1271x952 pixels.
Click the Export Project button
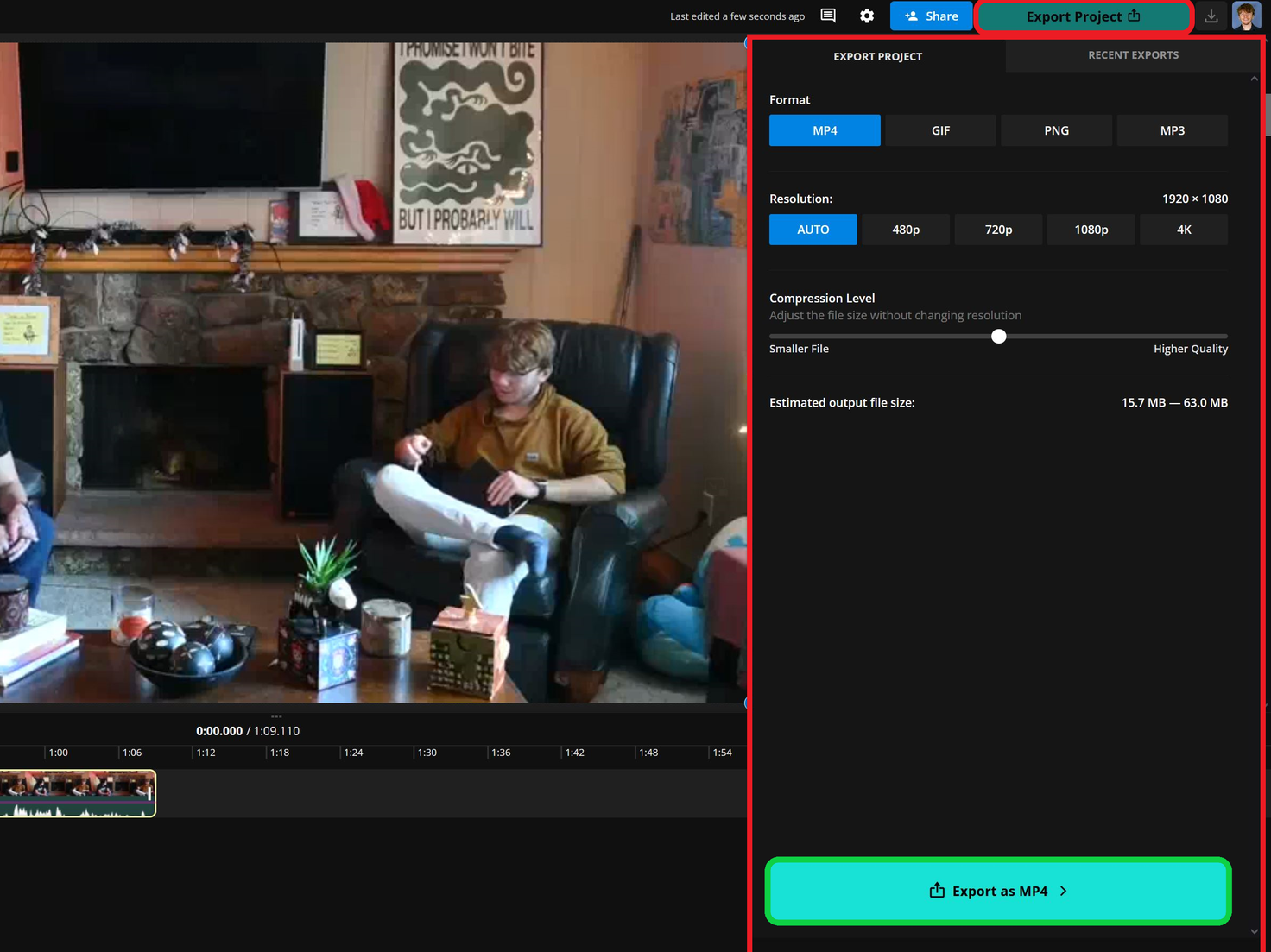[x=1083, y=16]
